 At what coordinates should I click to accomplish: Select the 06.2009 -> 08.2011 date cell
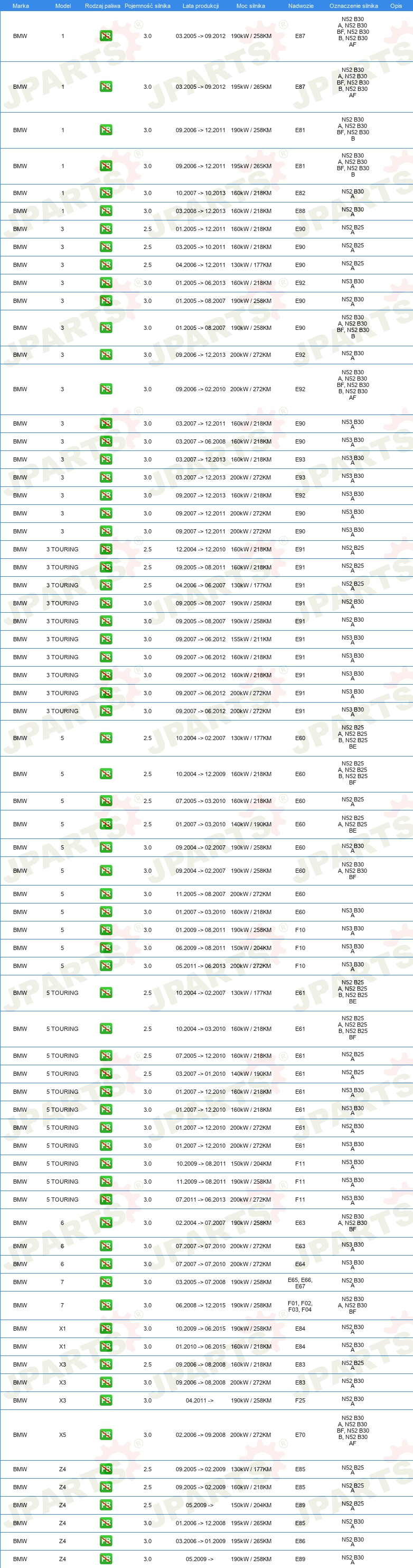(x=201, y=948)
